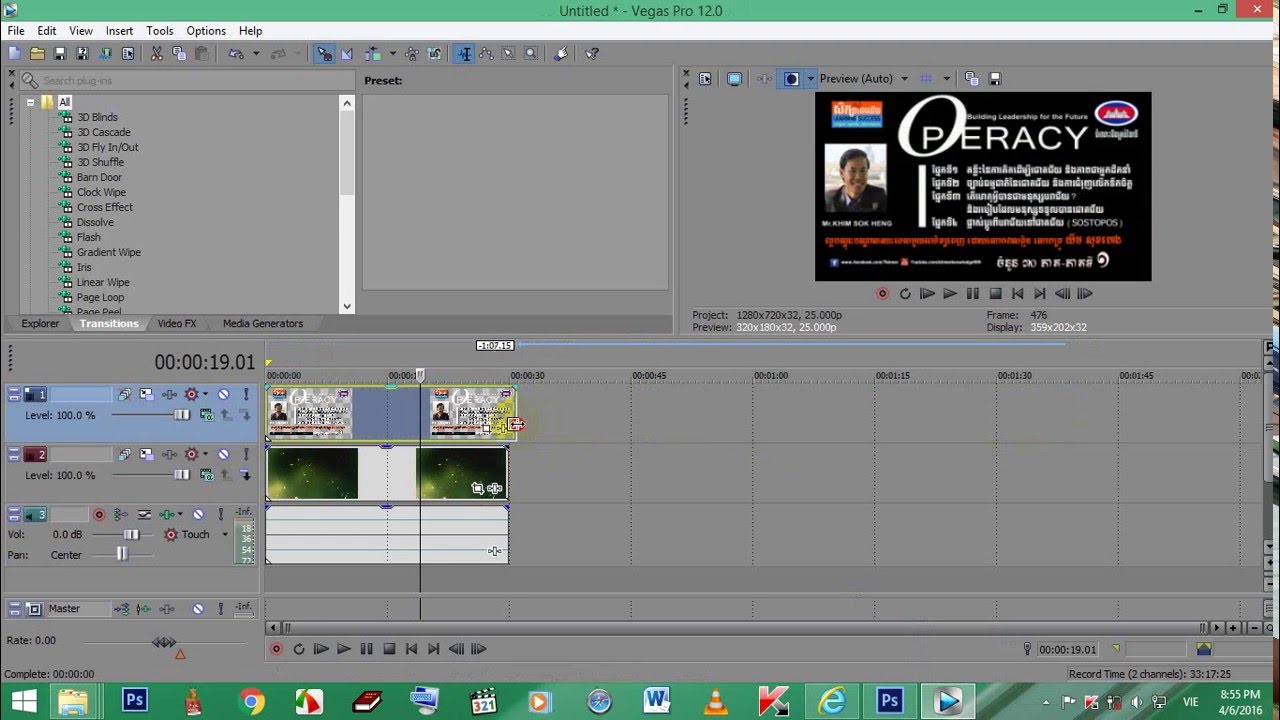The height and width of the screenshot is (720, 1280).
Task: Mute video track 1
Action: [x=223, y=395]
